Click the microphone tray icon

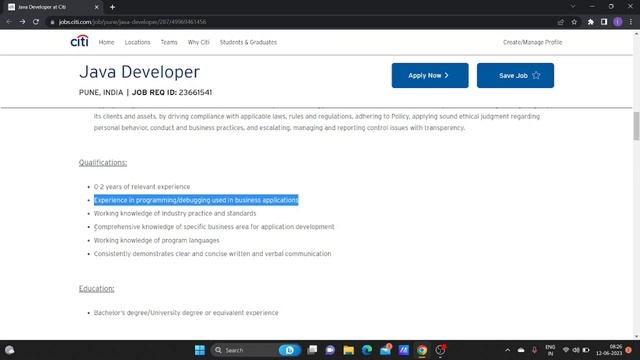[x=534, y=350]
